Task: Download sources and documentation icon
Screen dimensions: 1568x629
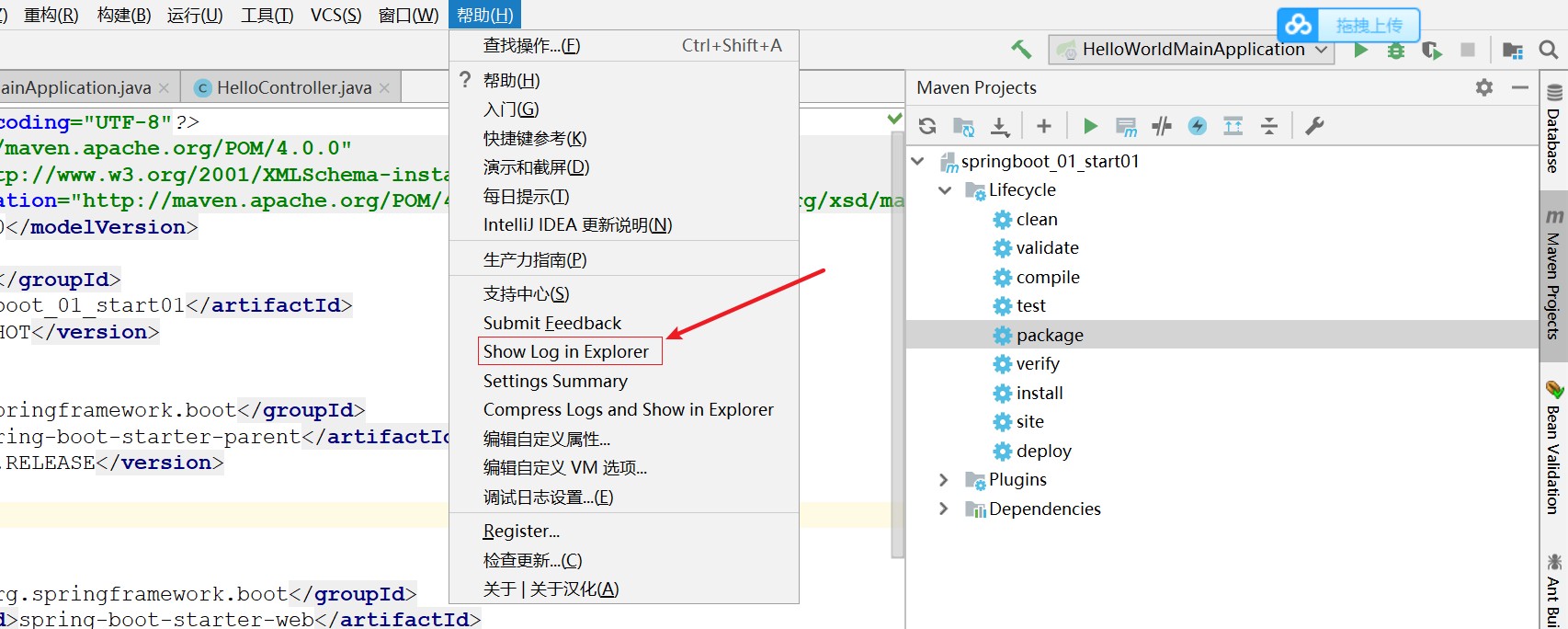Action: (1000, 126)
